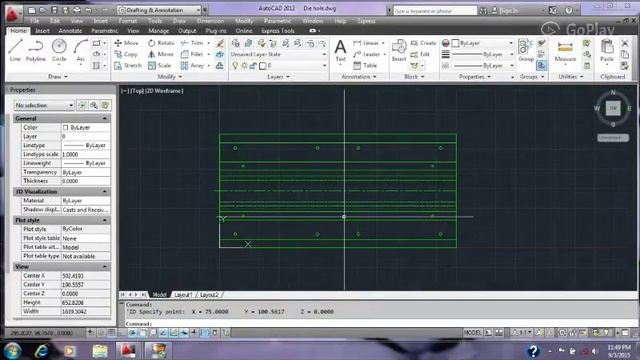Switch to the Layout2 tab
The width and height of the screenshot is (640, 360).
click(x=209, y=295)
